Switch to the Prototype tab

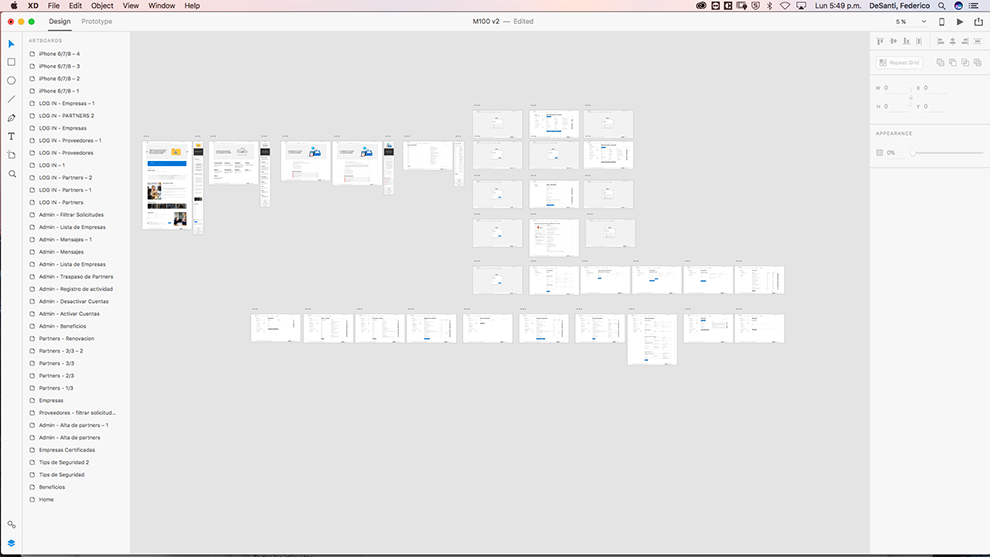click(97, 21)
